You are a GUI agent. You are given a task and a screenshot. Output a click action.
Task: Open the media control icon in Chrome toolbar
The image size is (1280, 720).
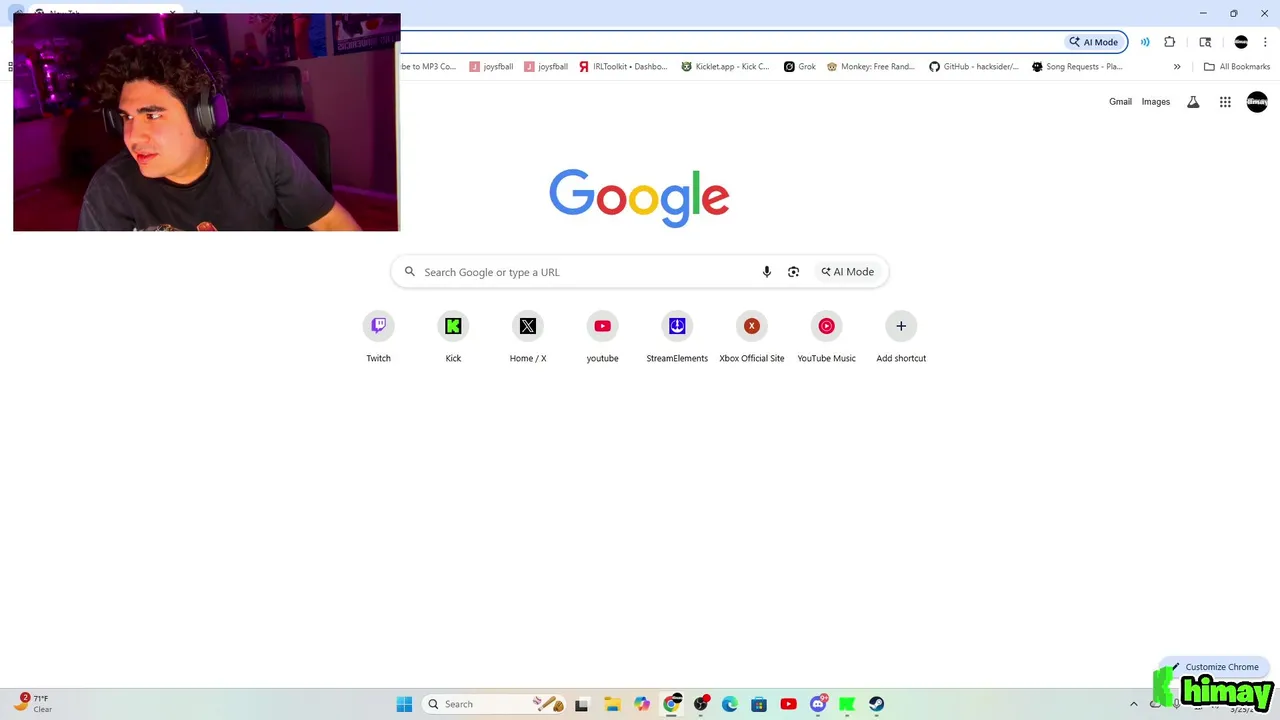click(x=1145, y=42)
